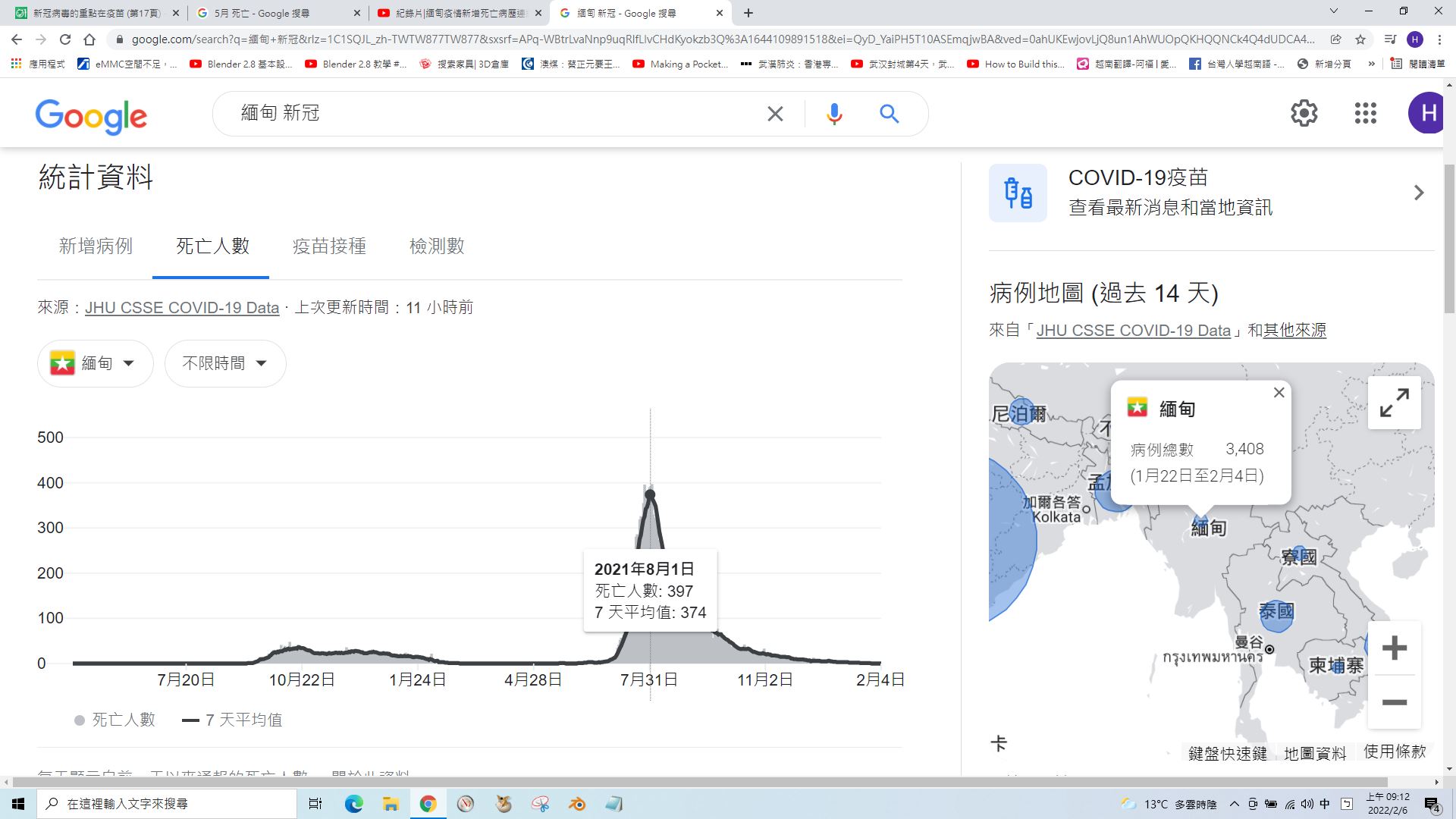Activate voice search with the microphone icon
This screenshot has width=1456, height=819.
coord(833,113)
